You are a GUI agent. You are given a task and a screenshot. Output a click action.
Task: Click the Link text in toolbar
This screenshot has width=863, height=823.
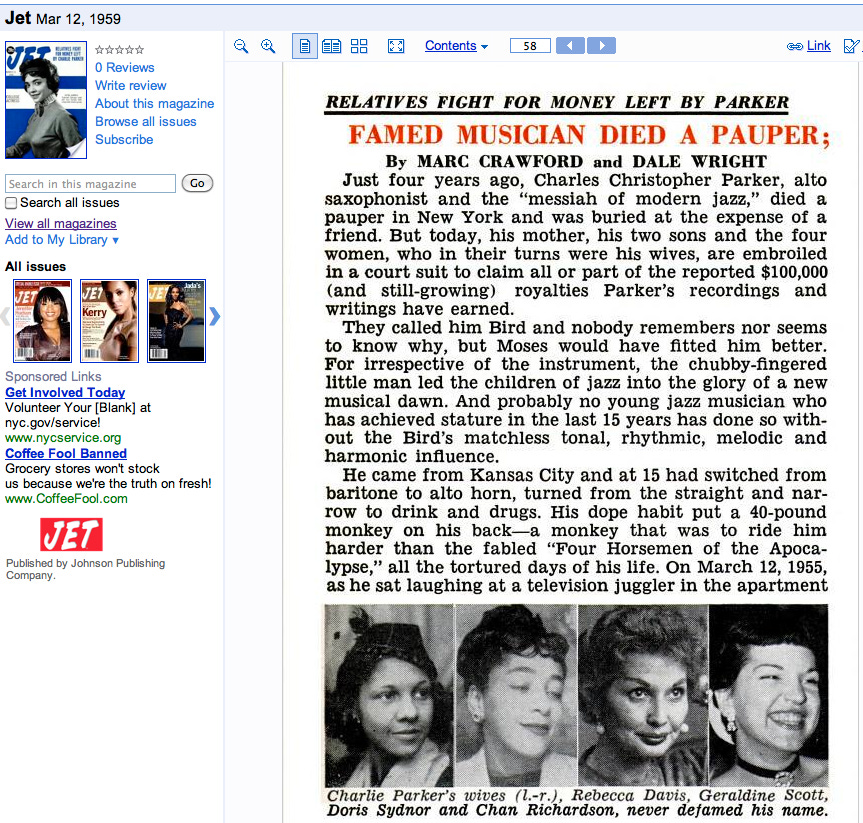pos(818,46)
